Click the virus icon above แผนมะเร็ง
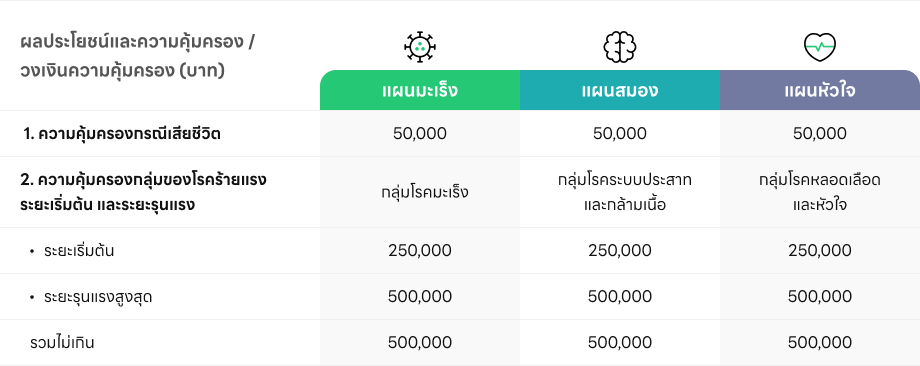 tap(420, 47)
